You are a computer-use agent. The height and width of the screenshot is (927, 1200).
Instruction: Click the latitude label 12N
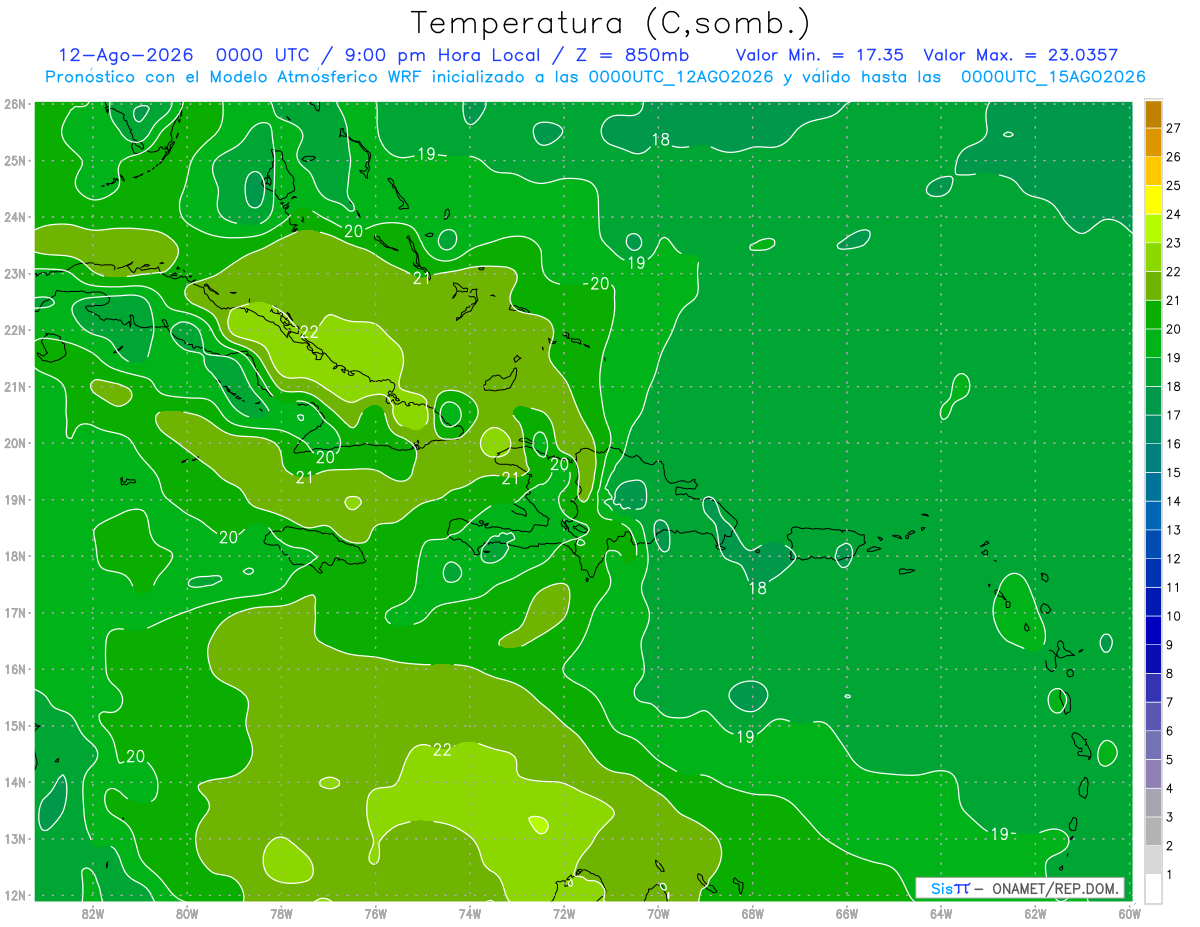click(15, 895)
